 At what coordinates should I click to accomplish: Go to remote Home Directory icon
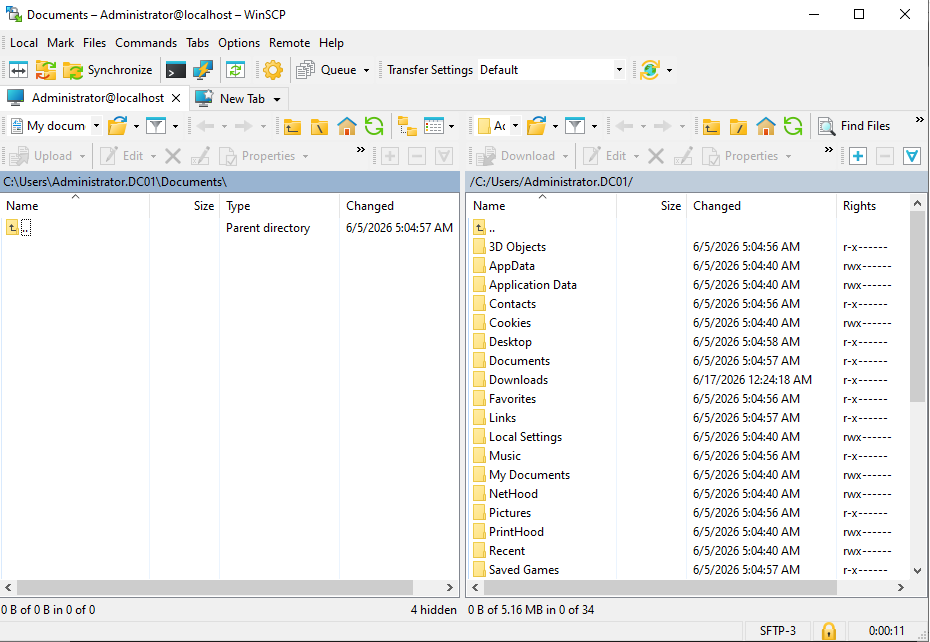tap(766, 126)
